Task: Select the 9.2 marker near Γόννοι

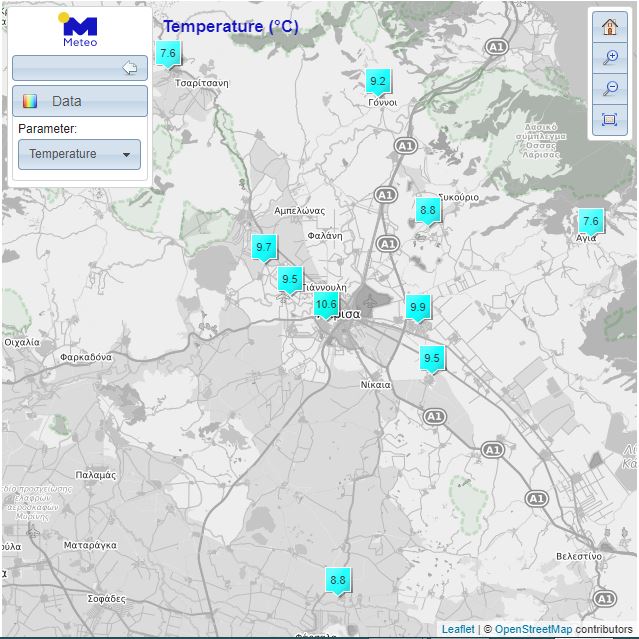Action: point(378,81)
